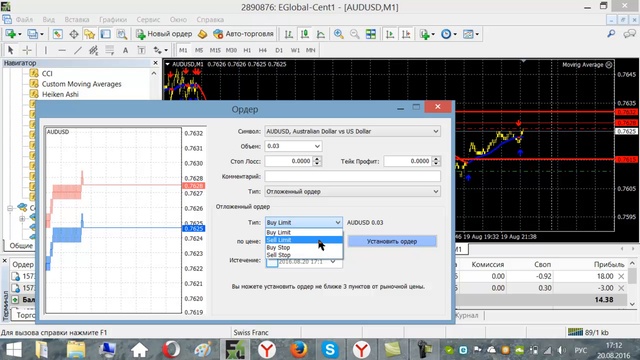640x360 pixels.
Task: Click the tile windows grid icon
Action: (371, 34)
